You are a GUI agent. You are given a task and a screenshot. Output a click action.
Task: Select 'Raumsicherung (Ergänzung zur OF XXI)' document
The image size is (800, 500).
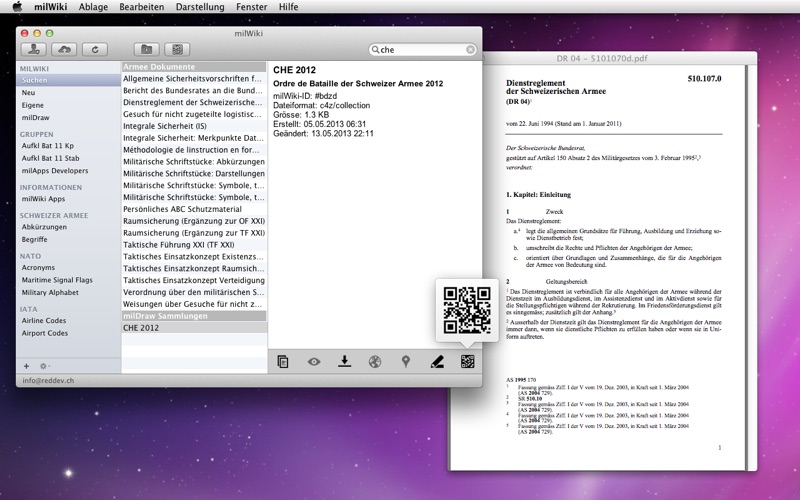click(194, 221)
